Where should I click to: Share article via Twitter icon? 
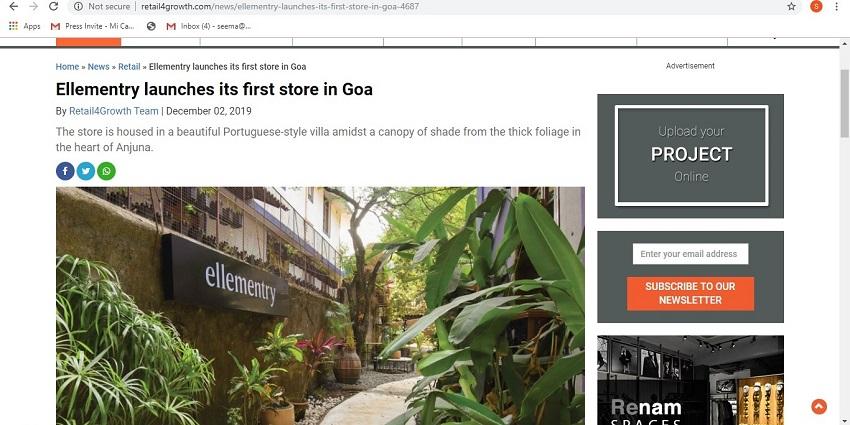tap(86, 171)
